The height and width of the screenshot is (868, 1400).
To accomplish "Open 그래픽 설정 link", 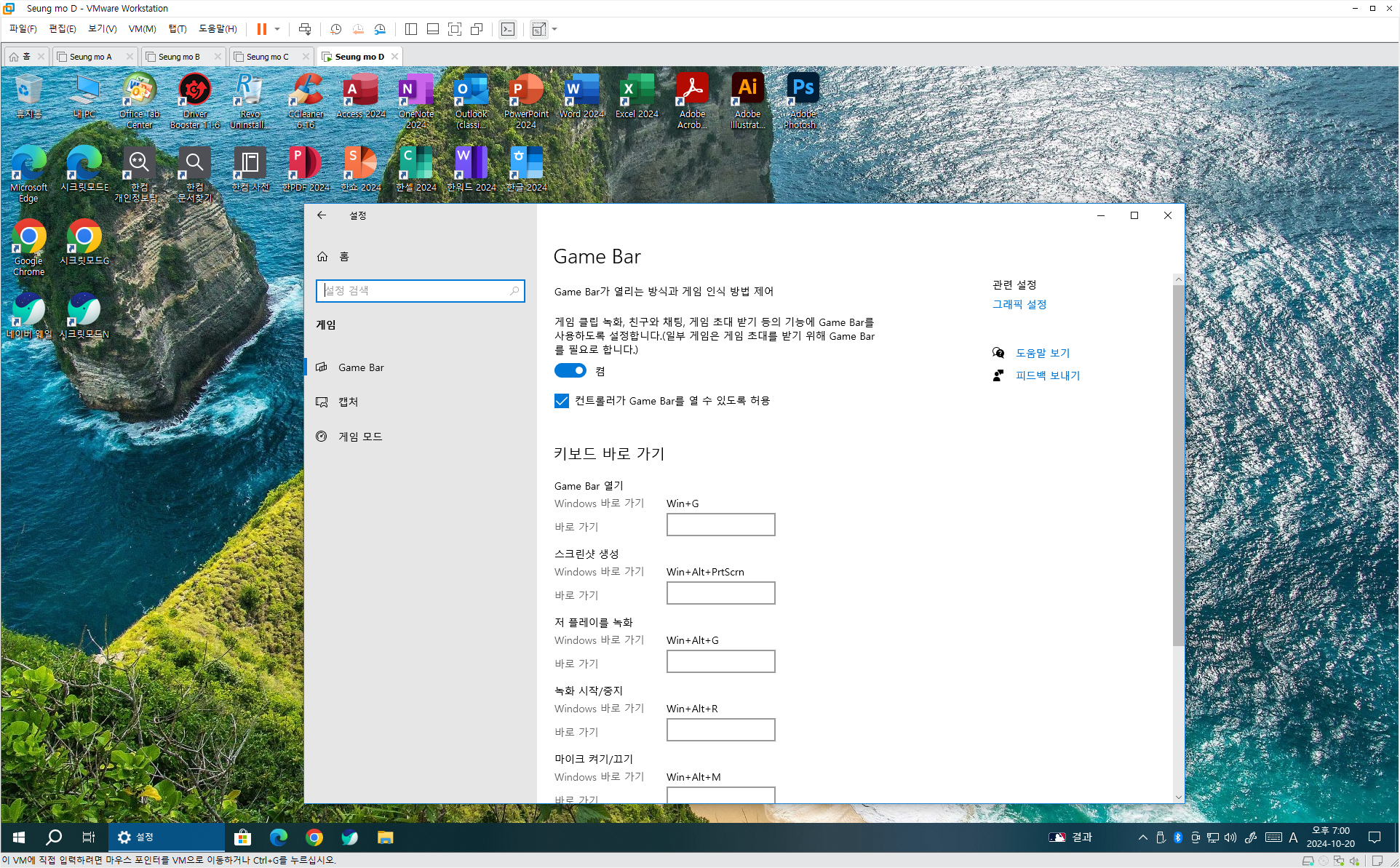I will (1019, 304).
